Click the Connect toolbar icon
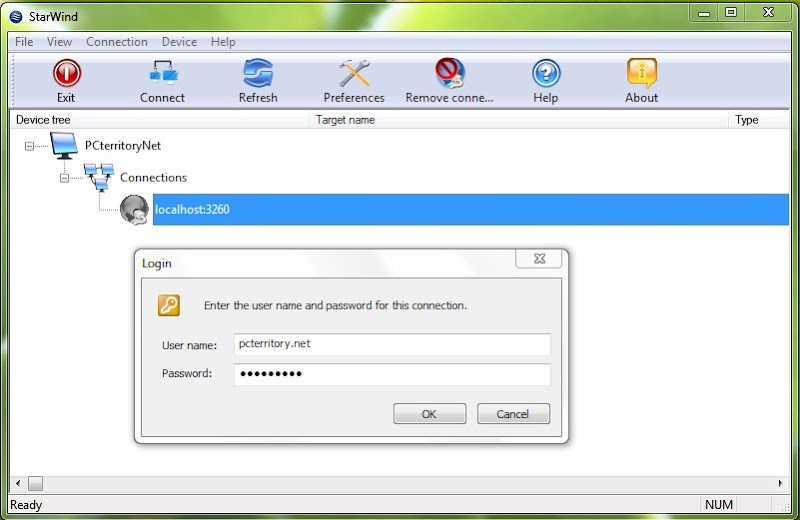Image resolution: width=800 pixels, height=520 pixels. tap(163, 73)
